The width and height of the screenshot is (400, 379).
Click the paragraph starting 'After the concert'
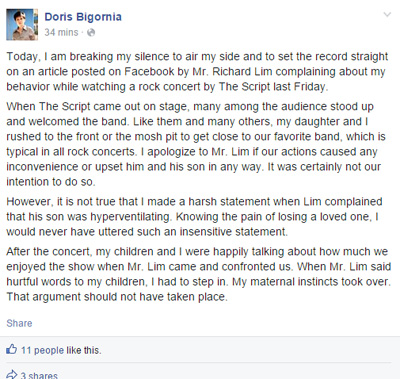coord(199,274)
